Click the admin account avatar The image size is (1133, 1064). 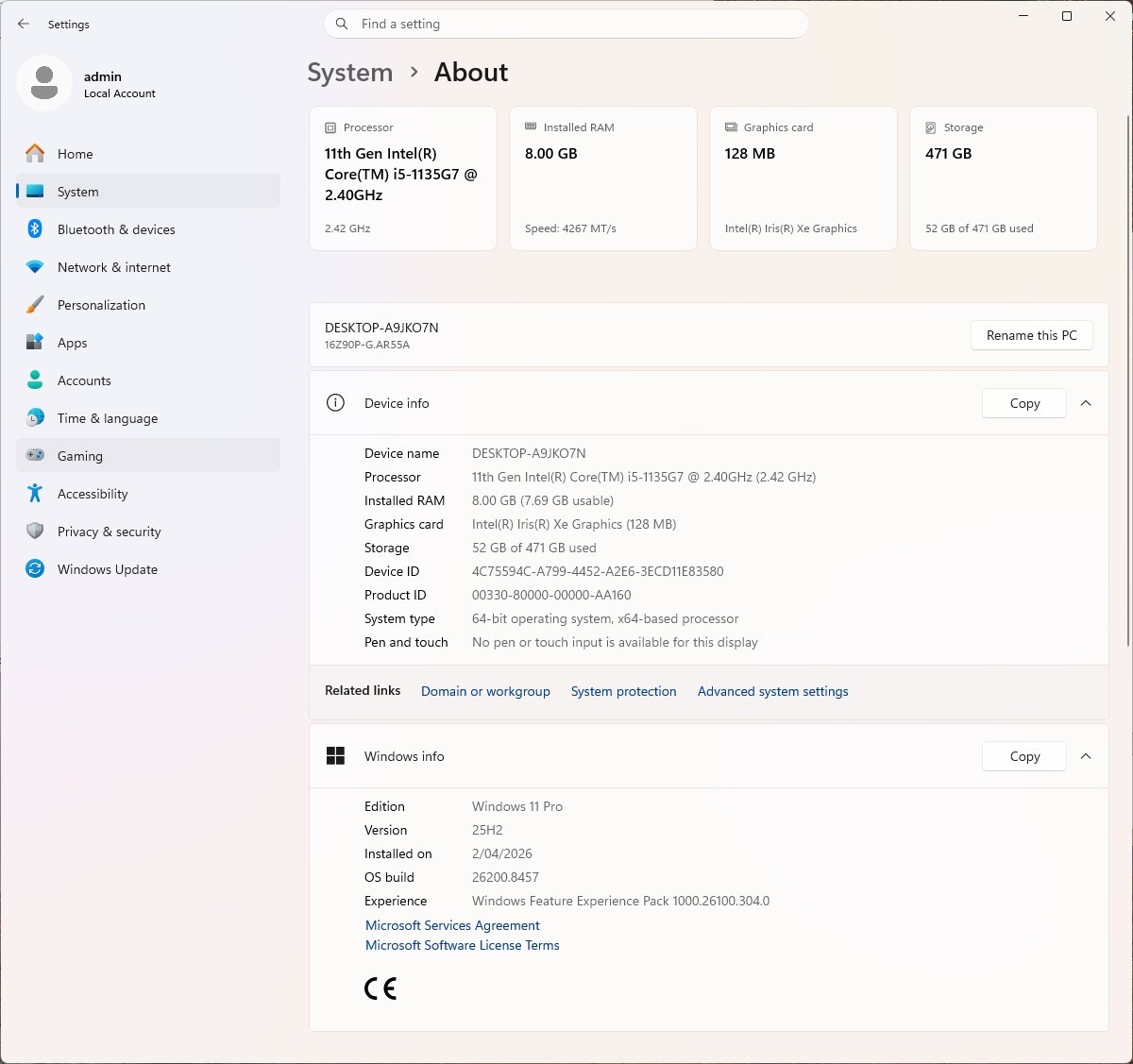pos(44,83)
